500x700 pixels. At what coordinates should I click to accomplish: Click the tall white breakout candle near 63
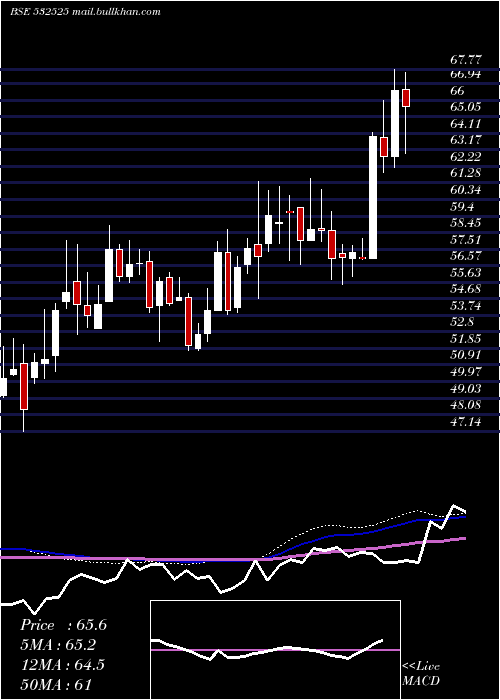coord(373,197)
